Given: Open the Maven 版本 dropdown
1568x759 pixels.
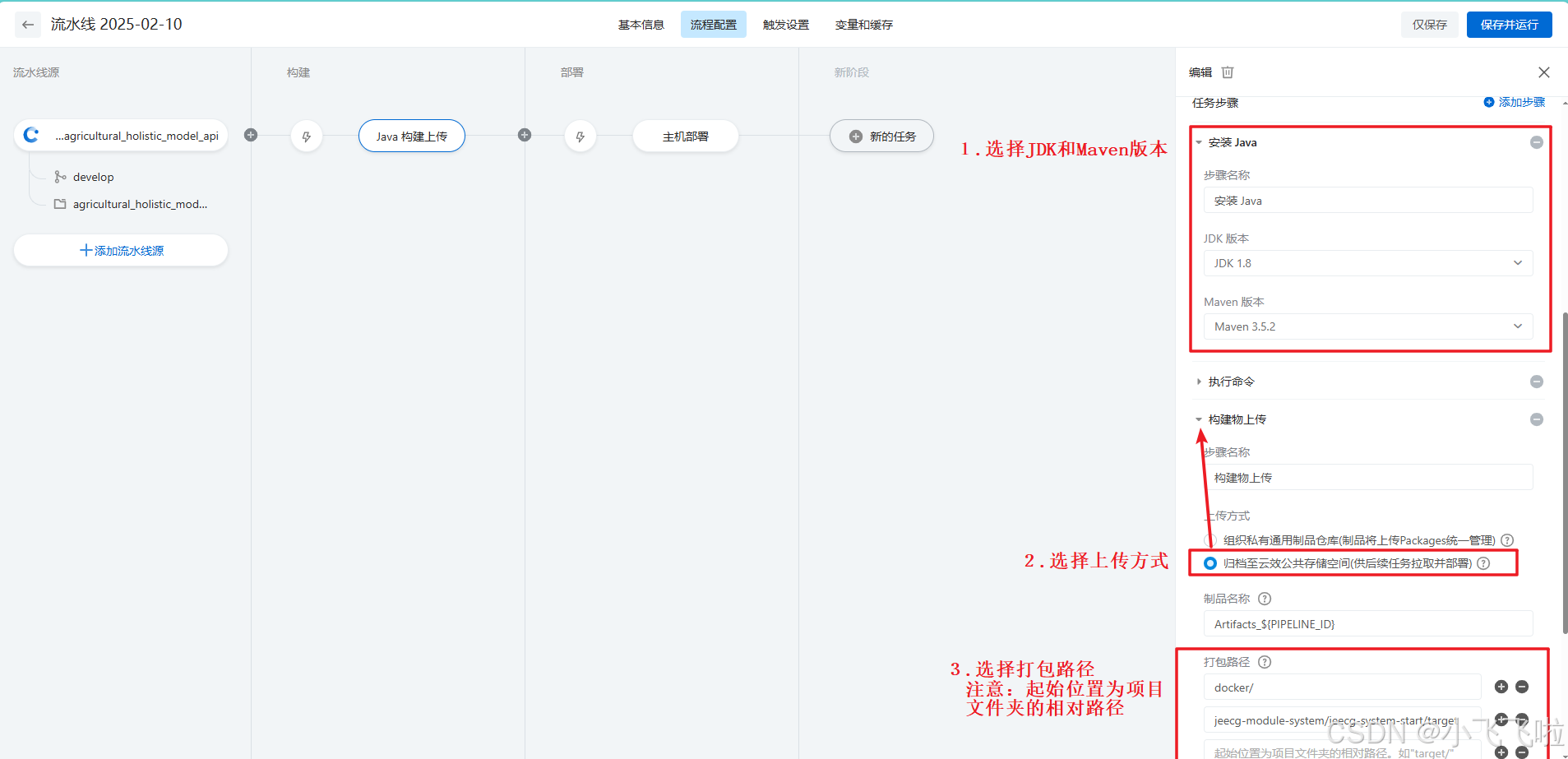Looking at the screenshot, I should pos(1368,326).
